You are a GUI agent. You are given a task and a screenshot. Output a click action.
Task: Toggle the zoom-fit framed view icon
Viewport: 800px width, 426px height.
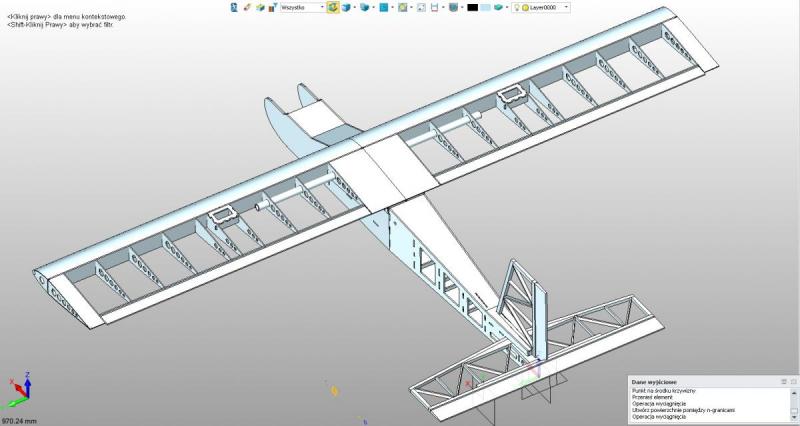[421, 7]
